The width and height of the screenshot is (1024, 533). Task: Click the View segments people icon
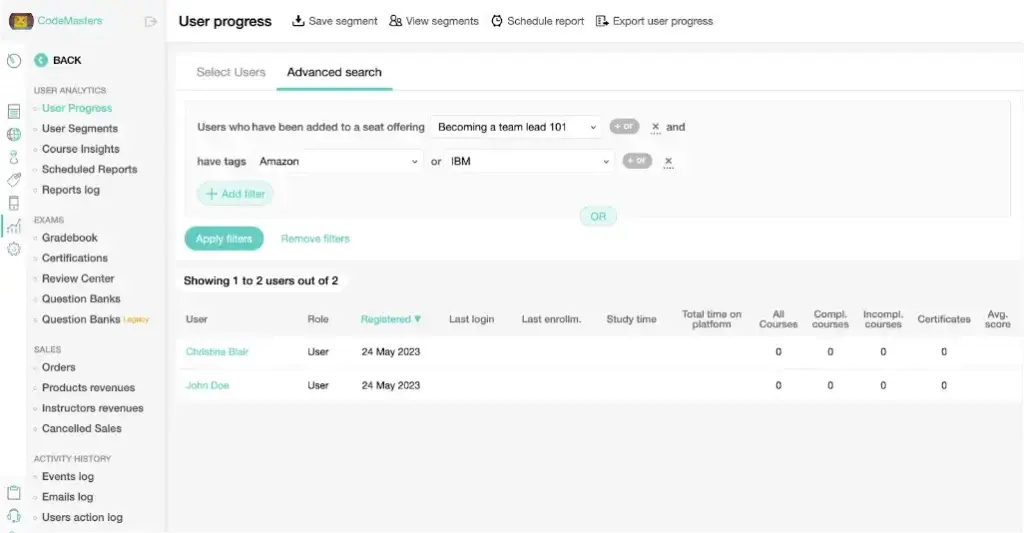(x=395, y=21)
